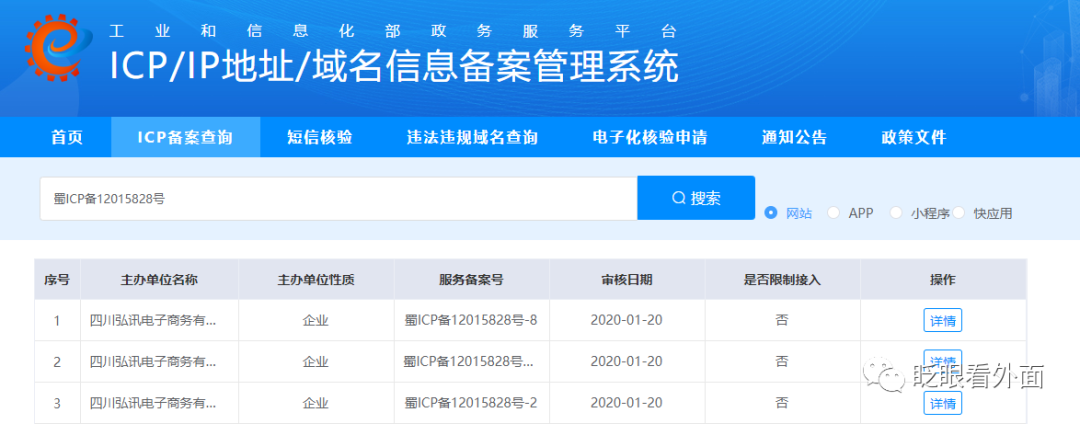Click the MIIT platform logo icon
The width and height of the screenshot is (1080, 424).
(59, 48)
